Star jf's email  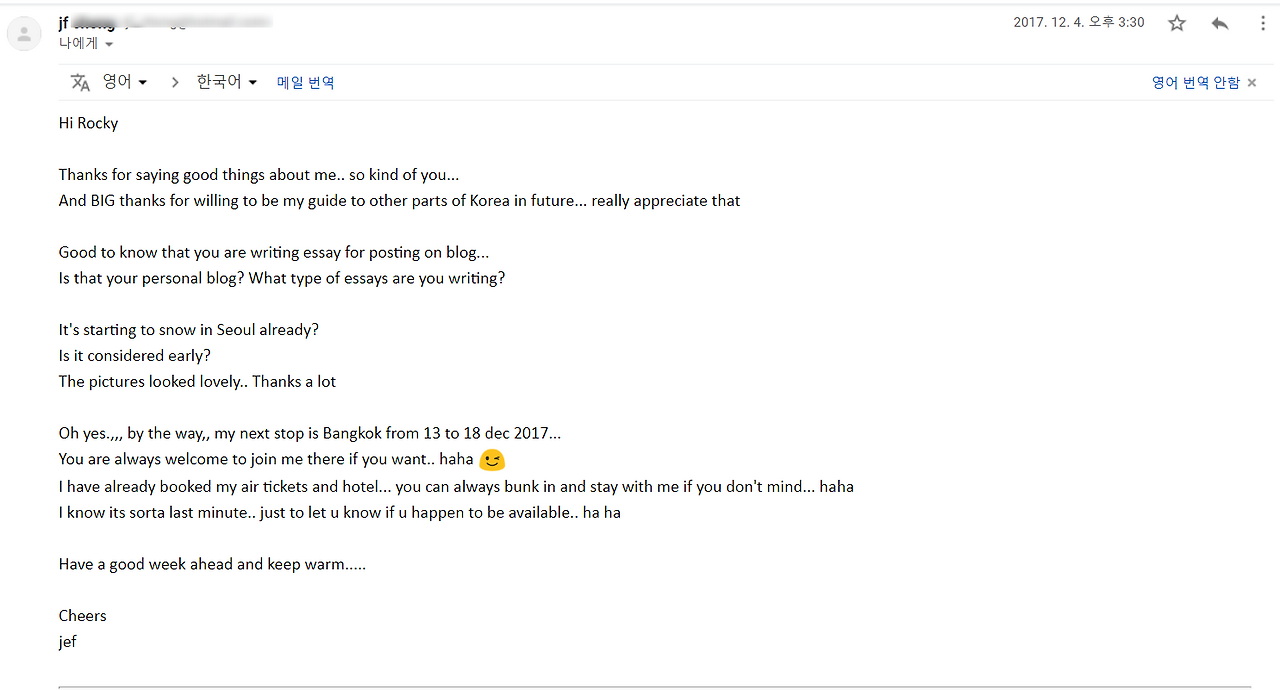pyautogui.click(x=1177, y=22)
